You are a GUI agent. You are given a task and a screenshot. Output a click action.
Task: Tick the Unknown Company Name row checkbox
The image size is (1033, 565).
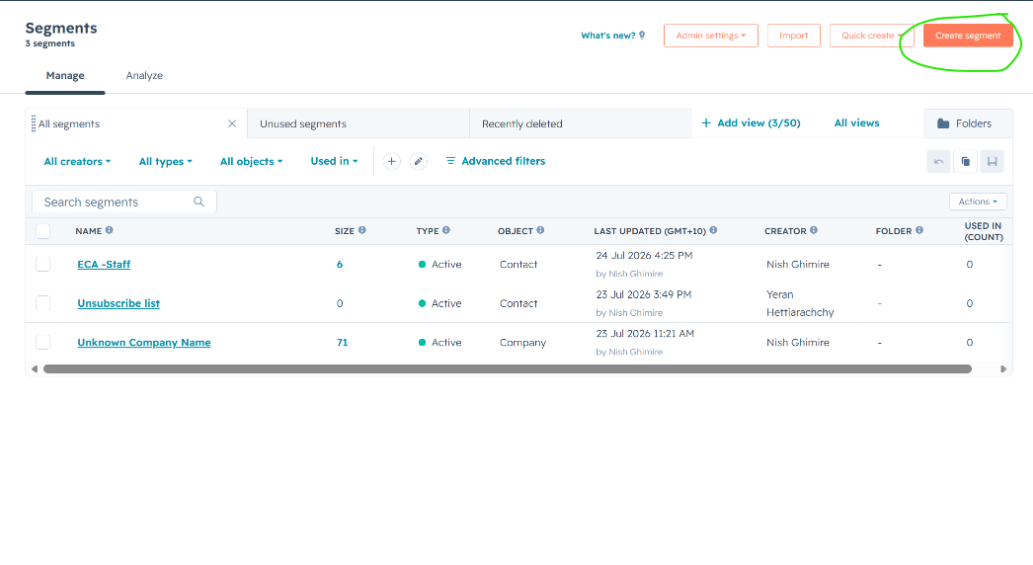(x=43, y=342)
